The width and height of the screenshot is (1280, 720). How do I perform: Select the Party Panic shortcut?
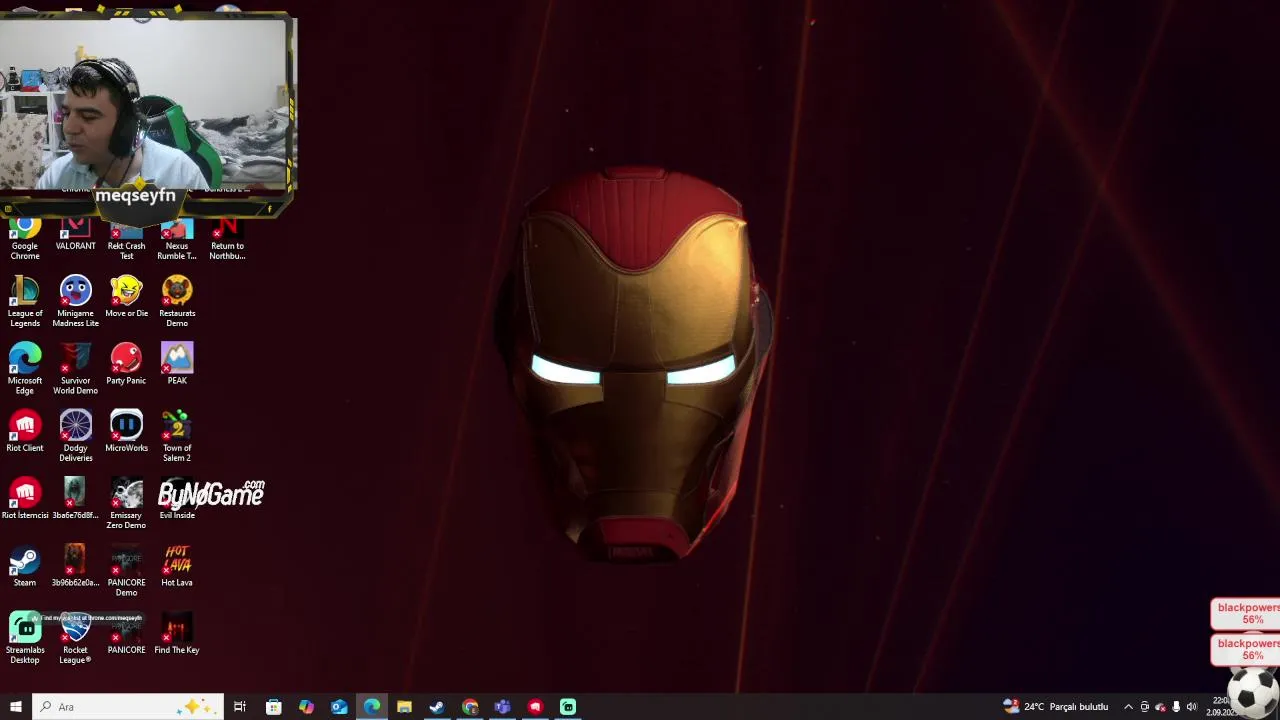pyautogui.click(x=126, y=364)
